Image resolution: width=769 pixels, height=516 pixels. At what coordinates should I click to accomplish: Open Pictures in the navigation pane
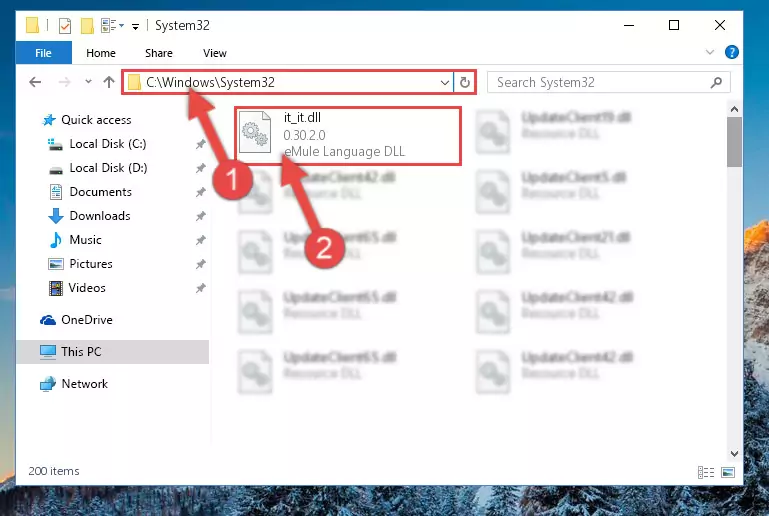coord(91,264)
